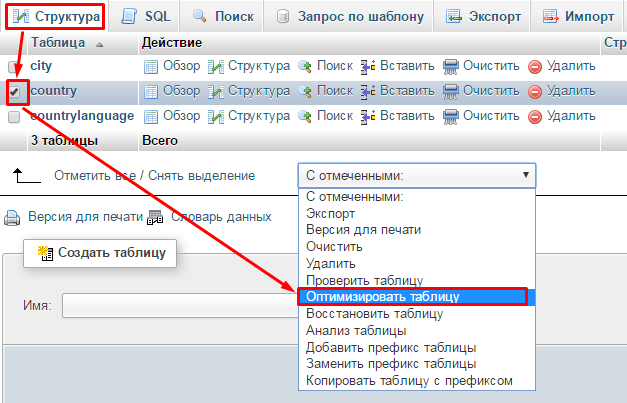Click Очистить icon in countrylanguage row
Screen dimensions: 627x403
click(x=450, y=117)
